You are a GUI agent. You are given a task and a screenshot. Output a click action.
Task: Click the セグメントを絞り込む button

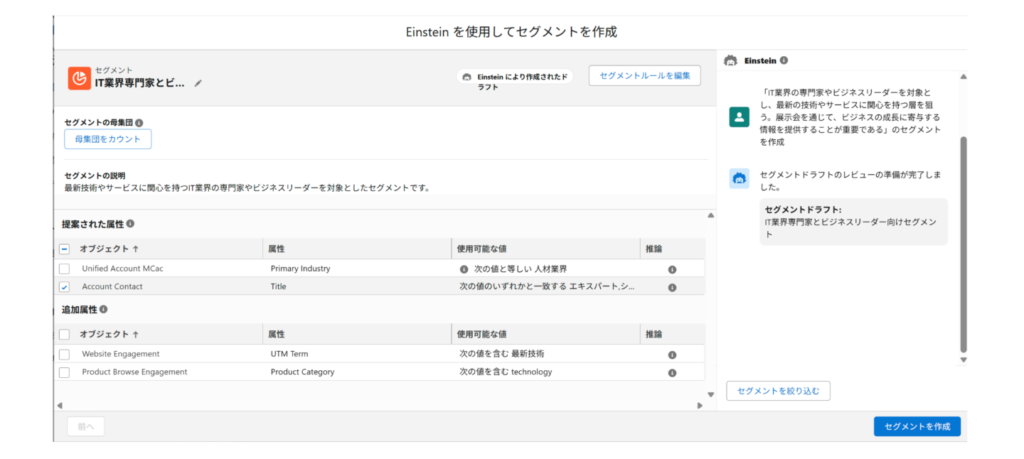coord(778,391)
